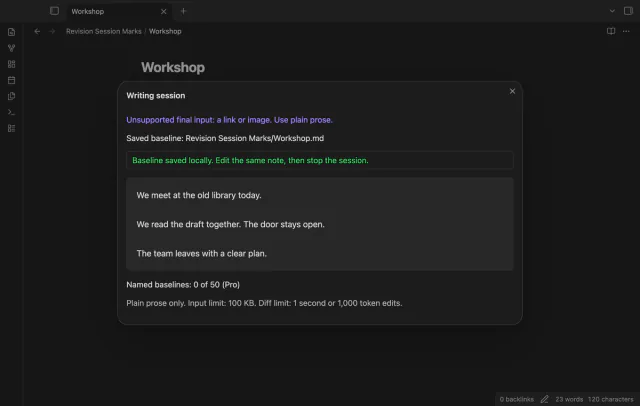Click the Plain prose only limits note
640x406 pixels.
pyautogui.click(x=264, y=303)
